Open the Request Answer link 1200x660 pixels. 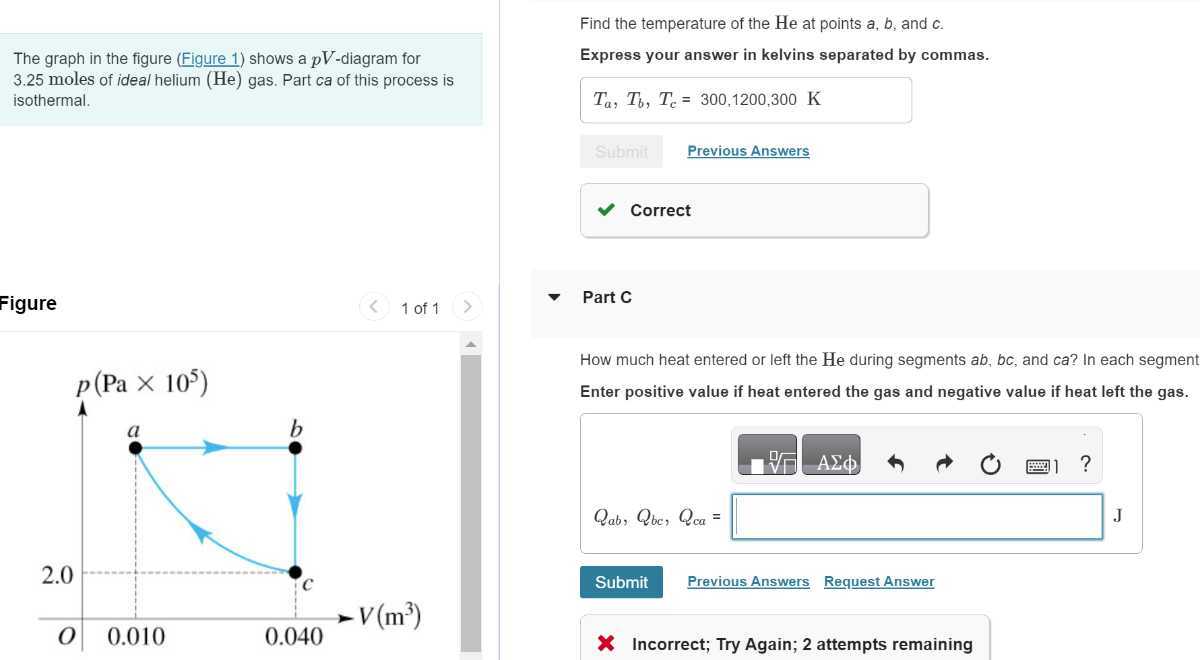click(x=878, y=581)
